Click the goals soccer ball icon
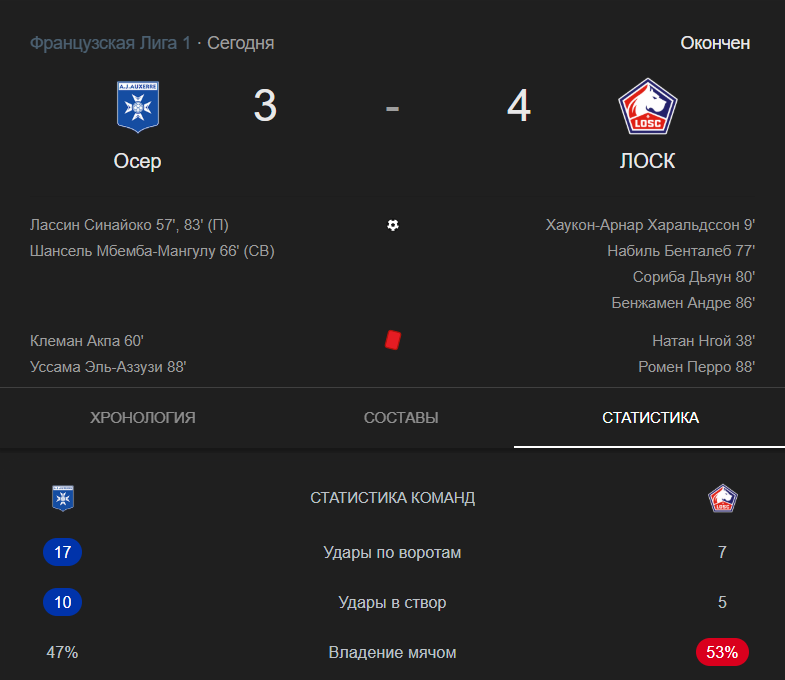Viewport: 785px width, 680px height. tap(393, 225)
